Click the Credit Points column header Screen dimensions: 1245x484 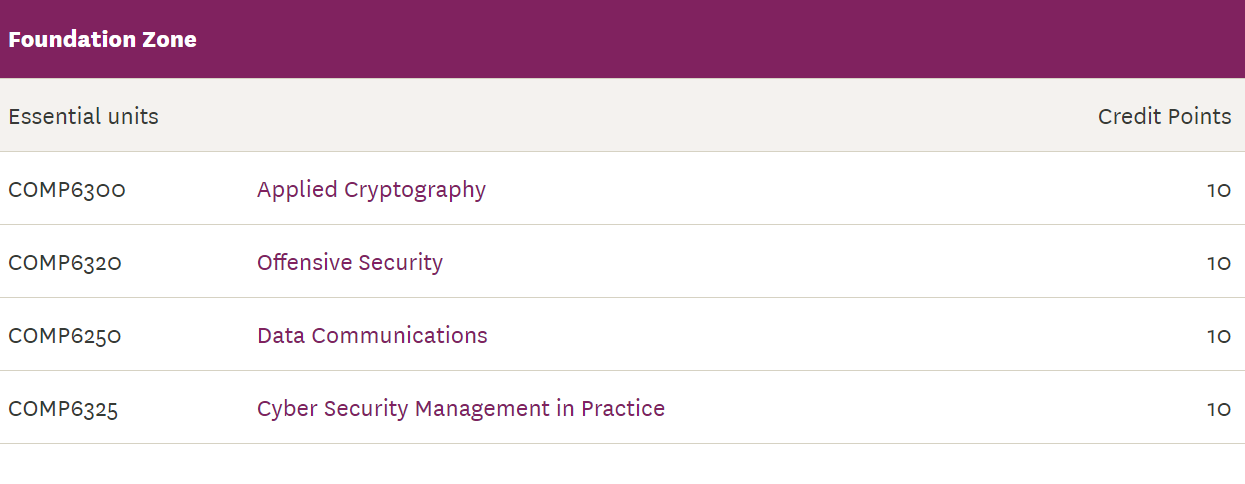pyautogui.click(x=1165, y=117)
